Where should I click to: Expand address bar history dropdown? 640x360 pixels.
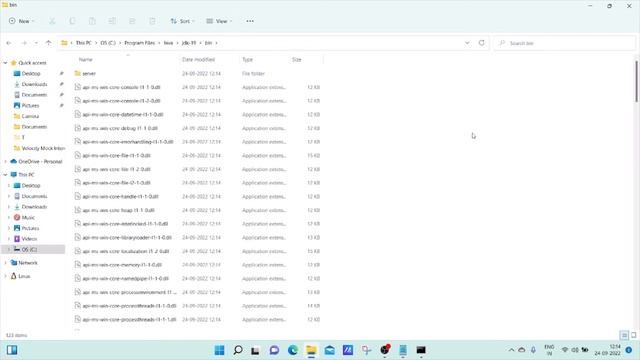[x=467, y=43]
